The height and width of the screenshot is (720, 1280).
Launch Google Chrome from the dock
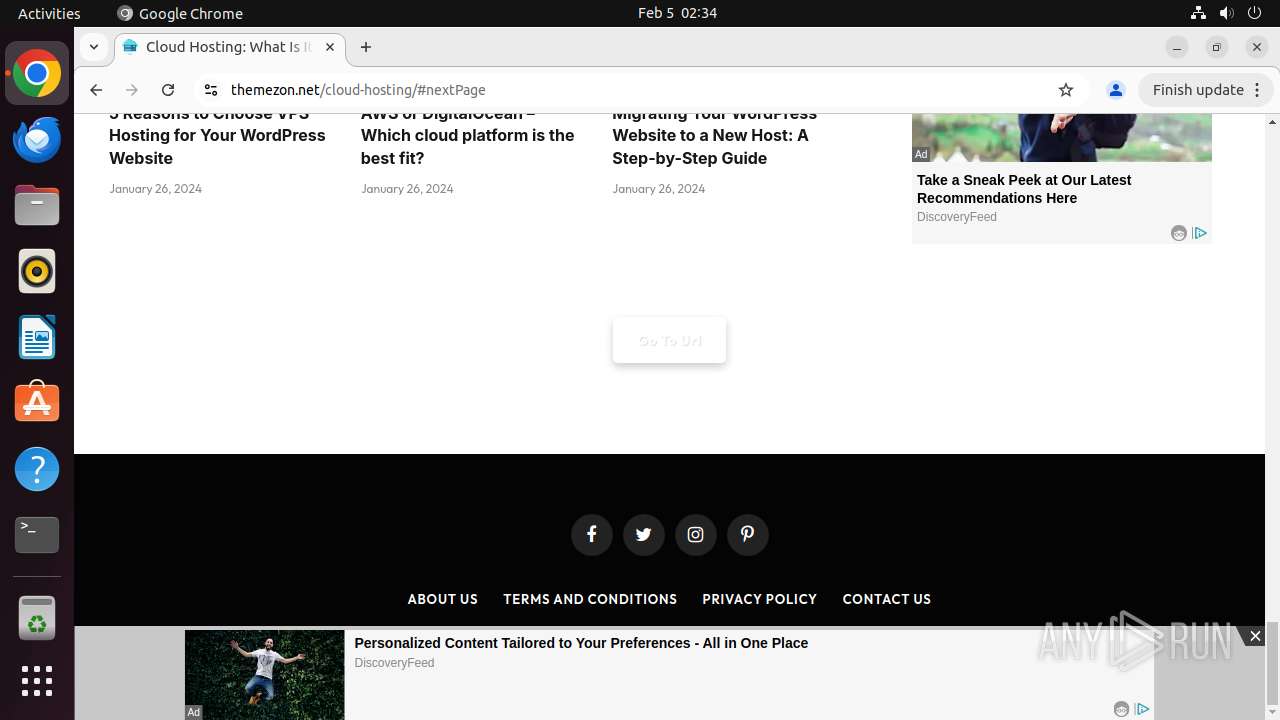click(37, 74)
